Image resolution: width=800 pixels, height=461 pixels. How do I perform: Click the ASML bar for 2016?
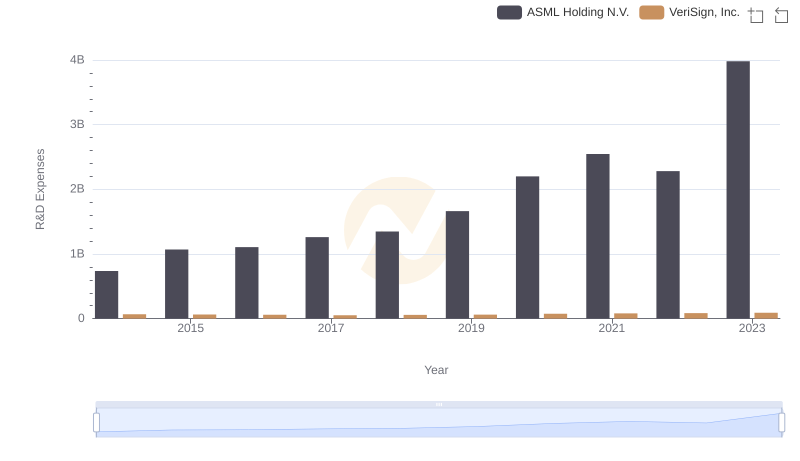point(246,283)
